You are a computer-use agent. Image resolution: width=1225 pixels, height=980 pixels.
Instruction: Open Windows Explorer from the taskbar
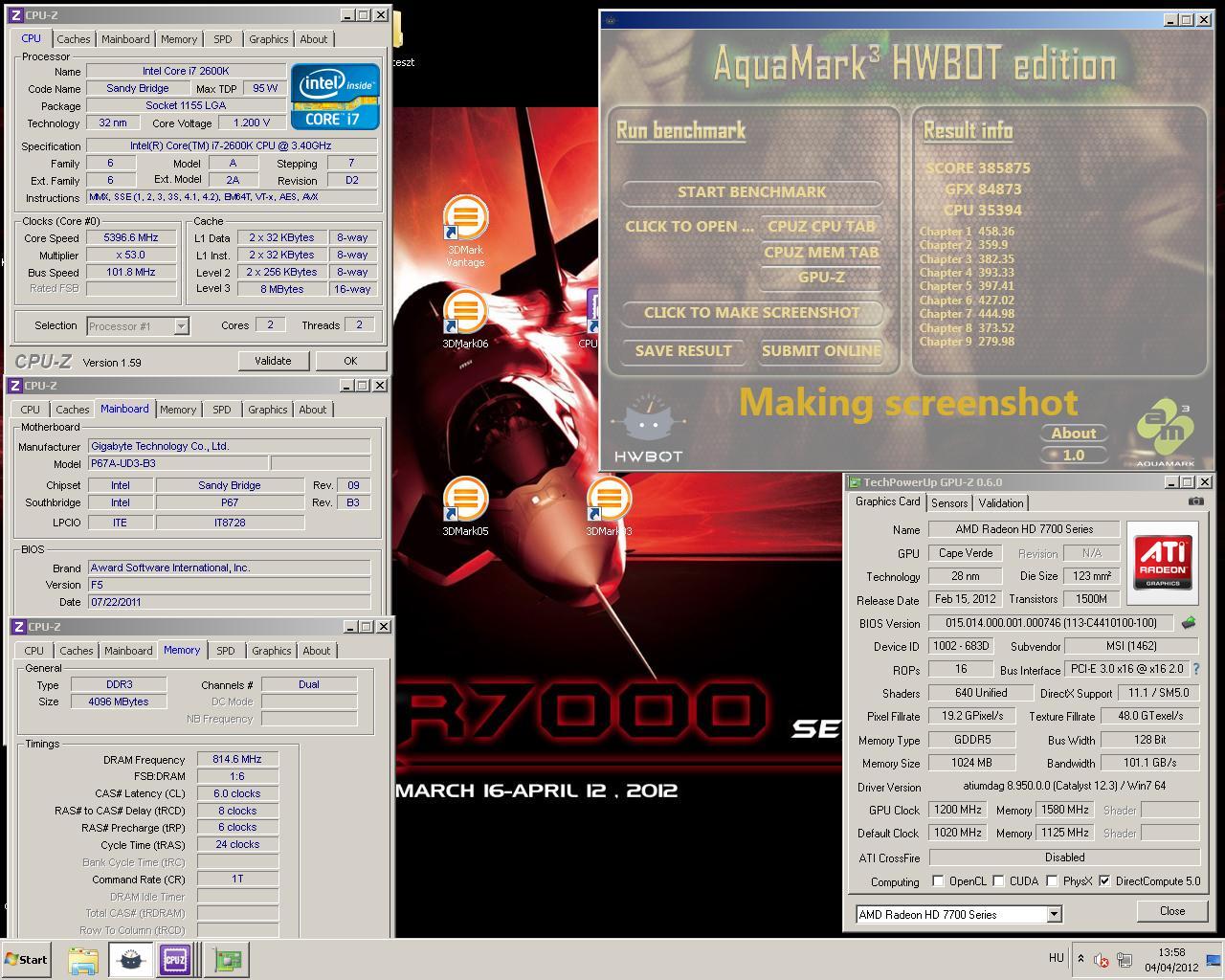point(83,959)
